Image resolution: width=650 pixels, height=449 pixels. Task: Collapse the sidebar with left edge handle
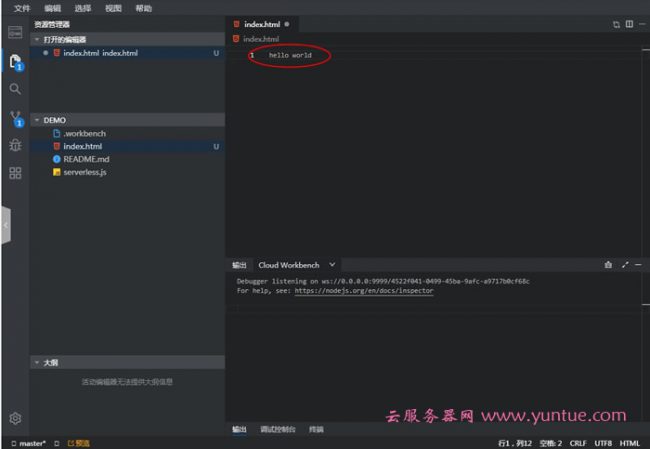4,226
